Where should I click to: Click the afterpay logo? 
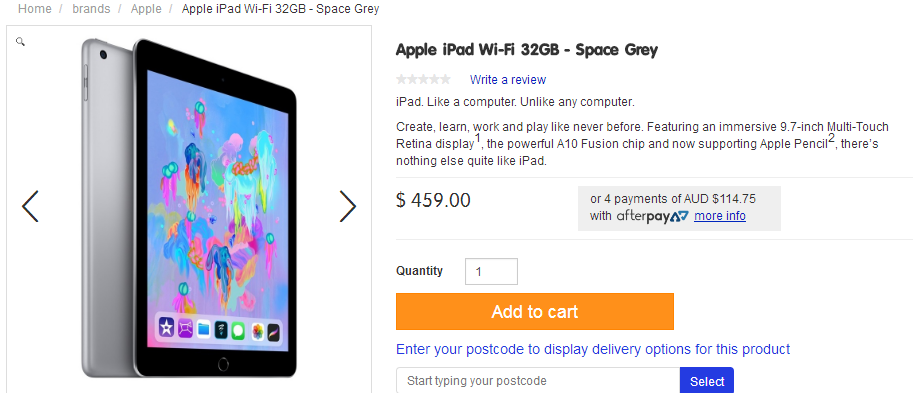652,217
